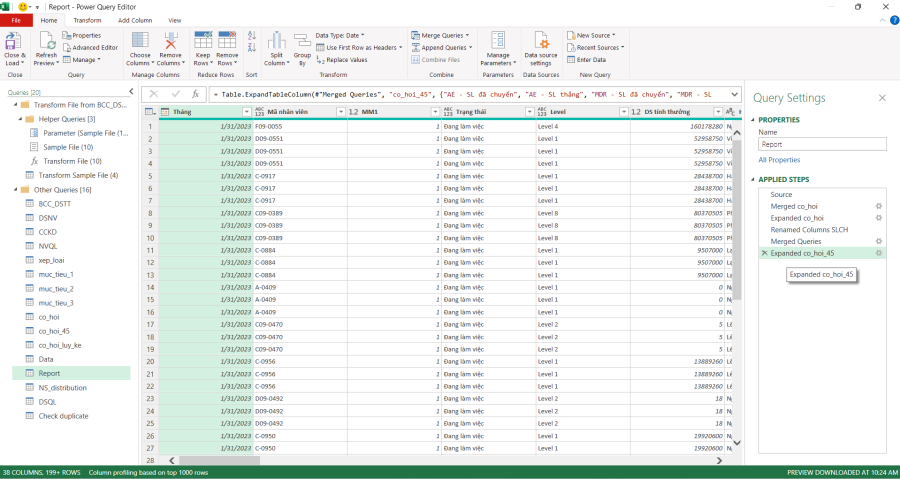
Task: Collapse the APPLIED STEPS section
Action: pyautogui.click(x=752, y=180)
